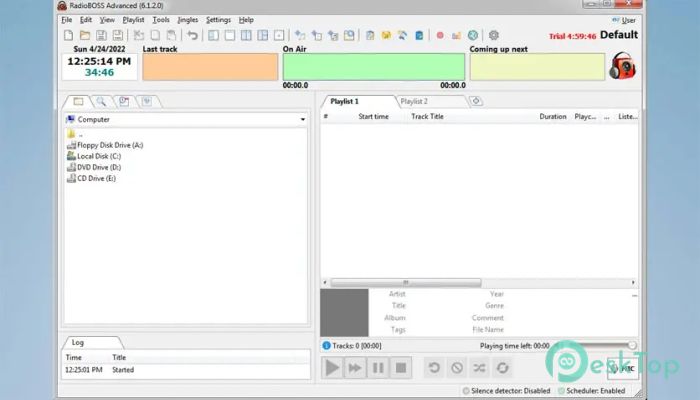Screen dimensions: 700x400
Task: Click the green On Air display box
Action: click(374, 67)
